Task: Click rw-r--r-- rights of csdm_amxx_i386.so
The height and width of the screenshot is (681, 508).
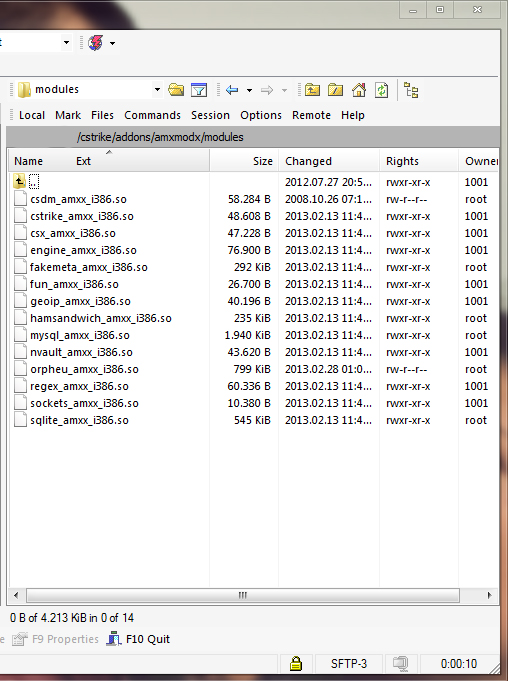Action: [x=406, y=199]
